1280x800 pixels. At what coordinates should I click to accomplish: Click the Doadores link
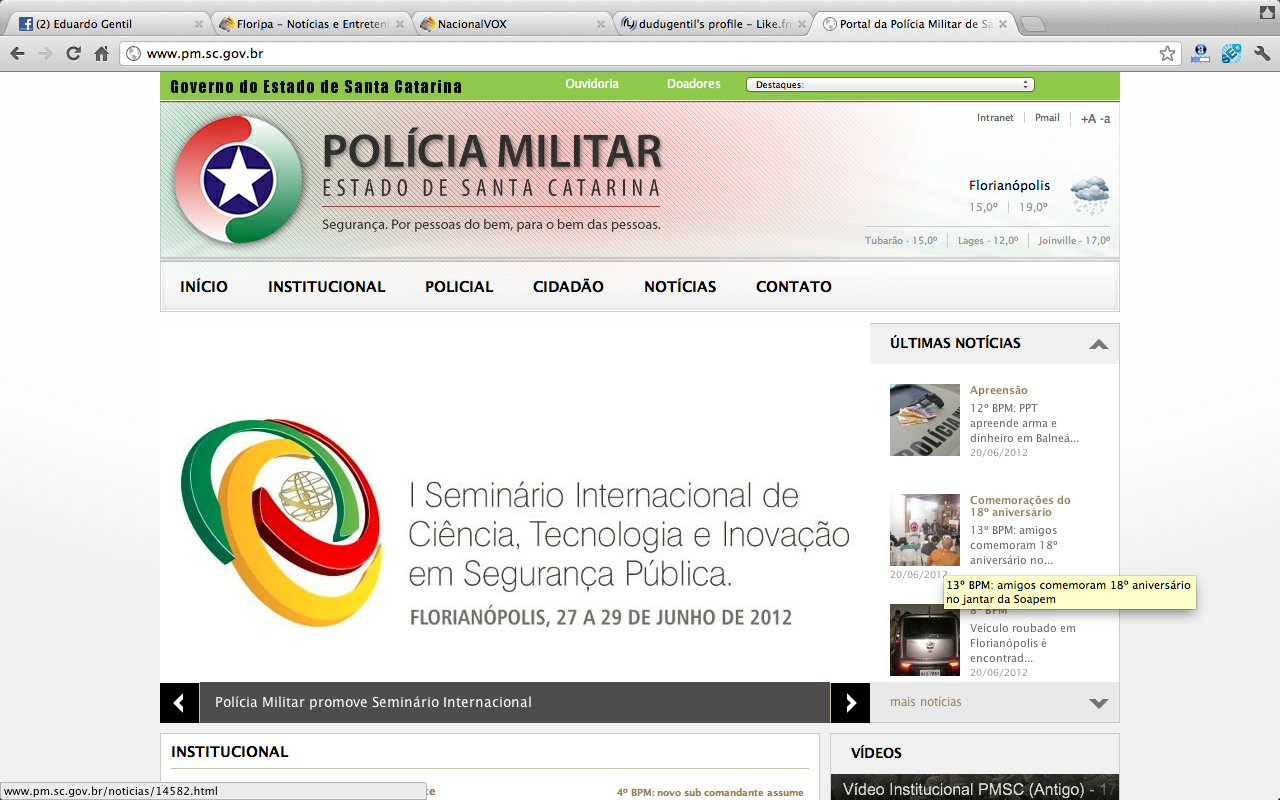click(694, 84)
